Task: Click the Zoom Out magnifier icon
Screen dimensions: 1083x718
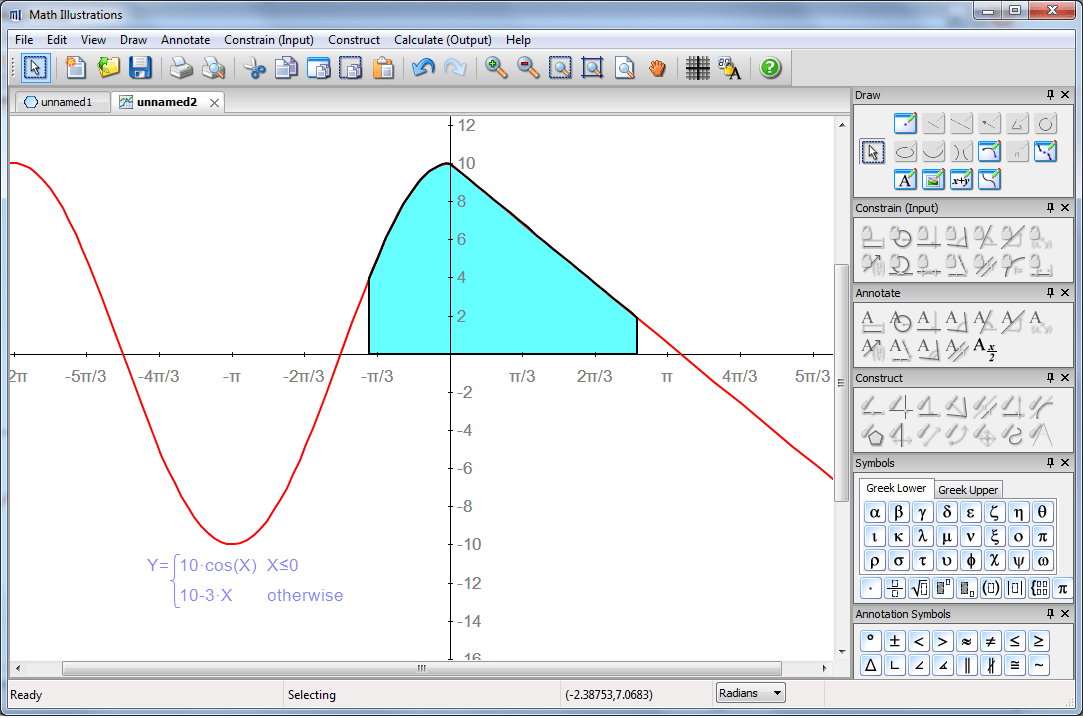Action: pyautogui.click(x=528, y=68)
